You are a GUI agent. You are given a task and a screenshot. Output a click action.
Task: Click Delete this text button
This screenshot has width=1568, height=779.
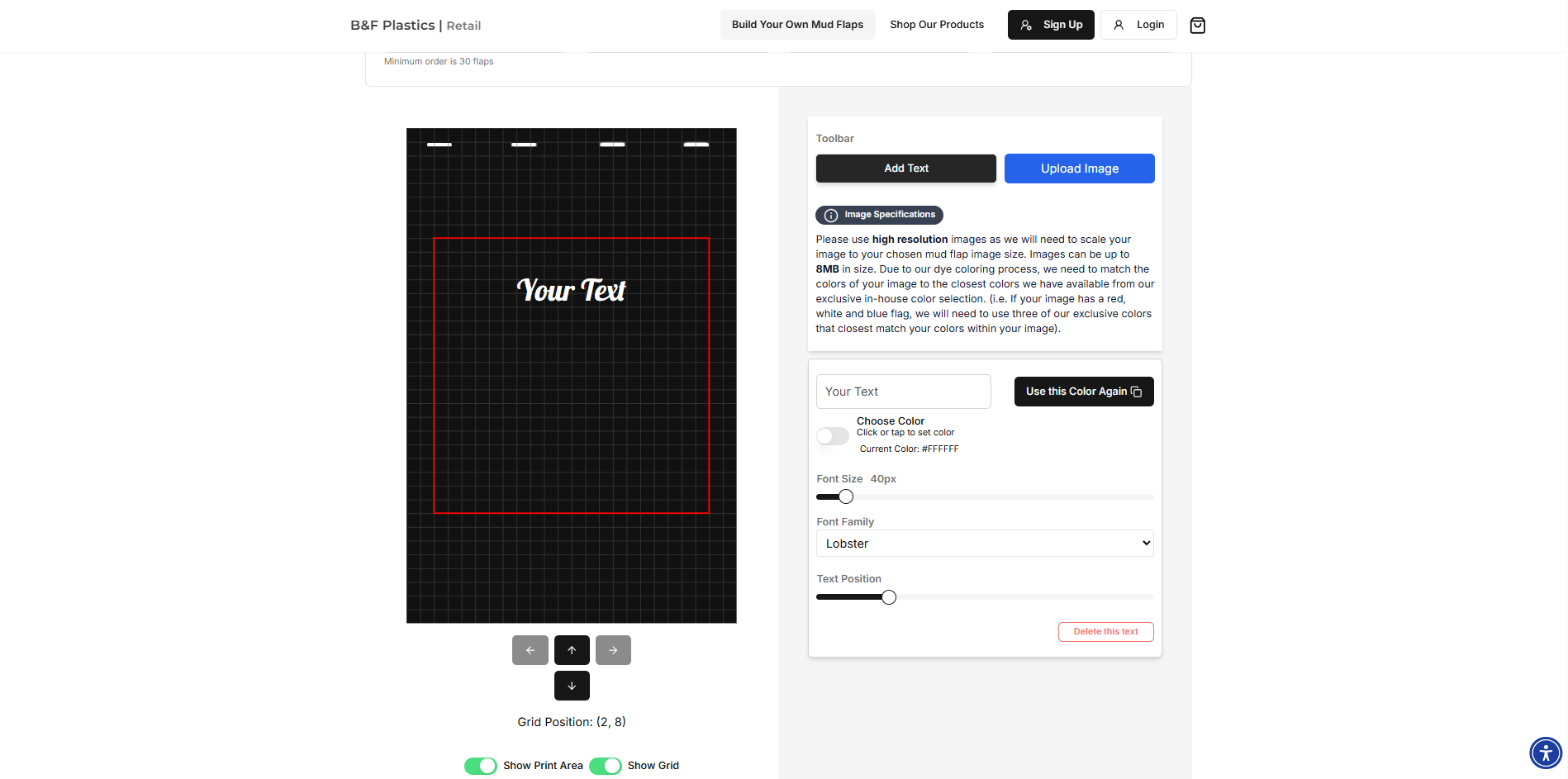(1106, 632)
